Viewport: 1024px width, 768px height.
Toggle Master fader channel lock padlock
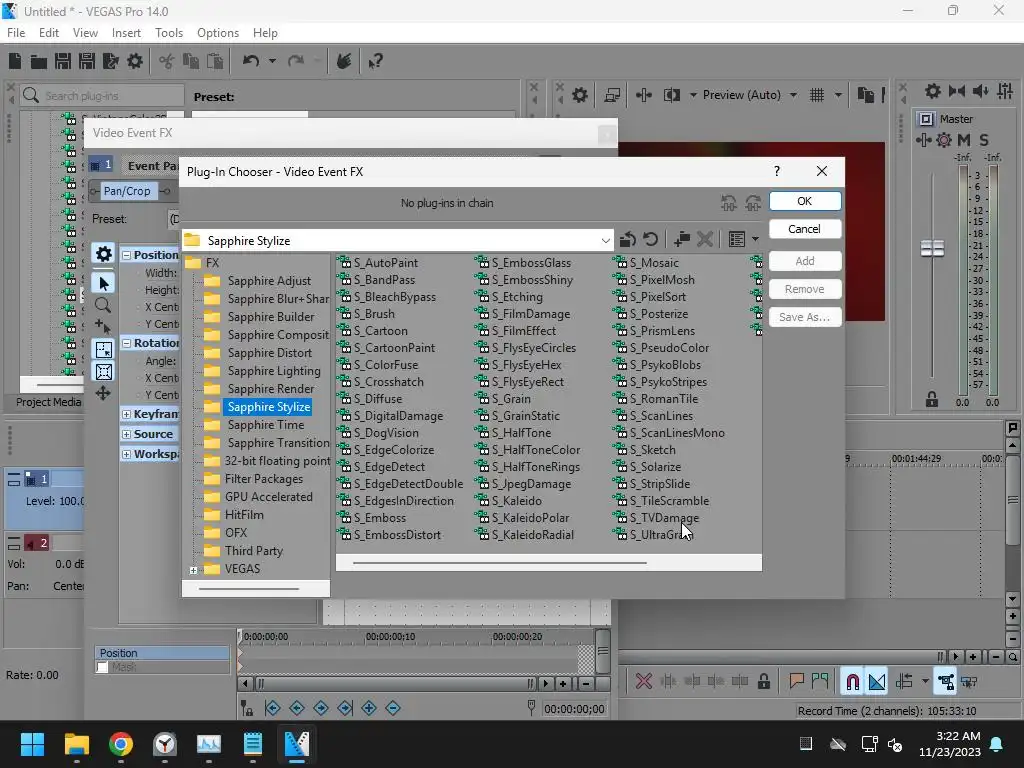click(932, 400)
